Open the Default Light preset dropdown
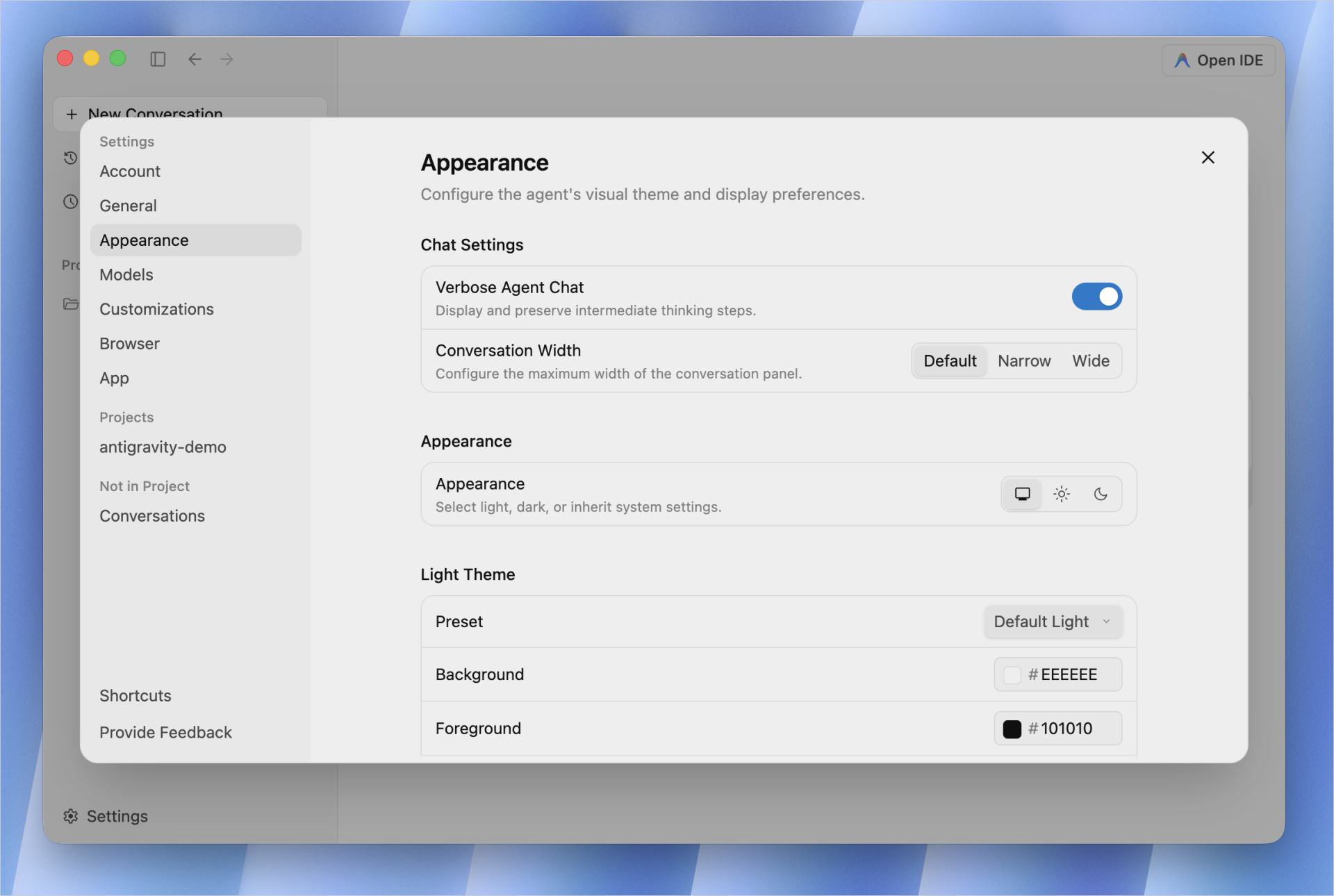 1053,622
